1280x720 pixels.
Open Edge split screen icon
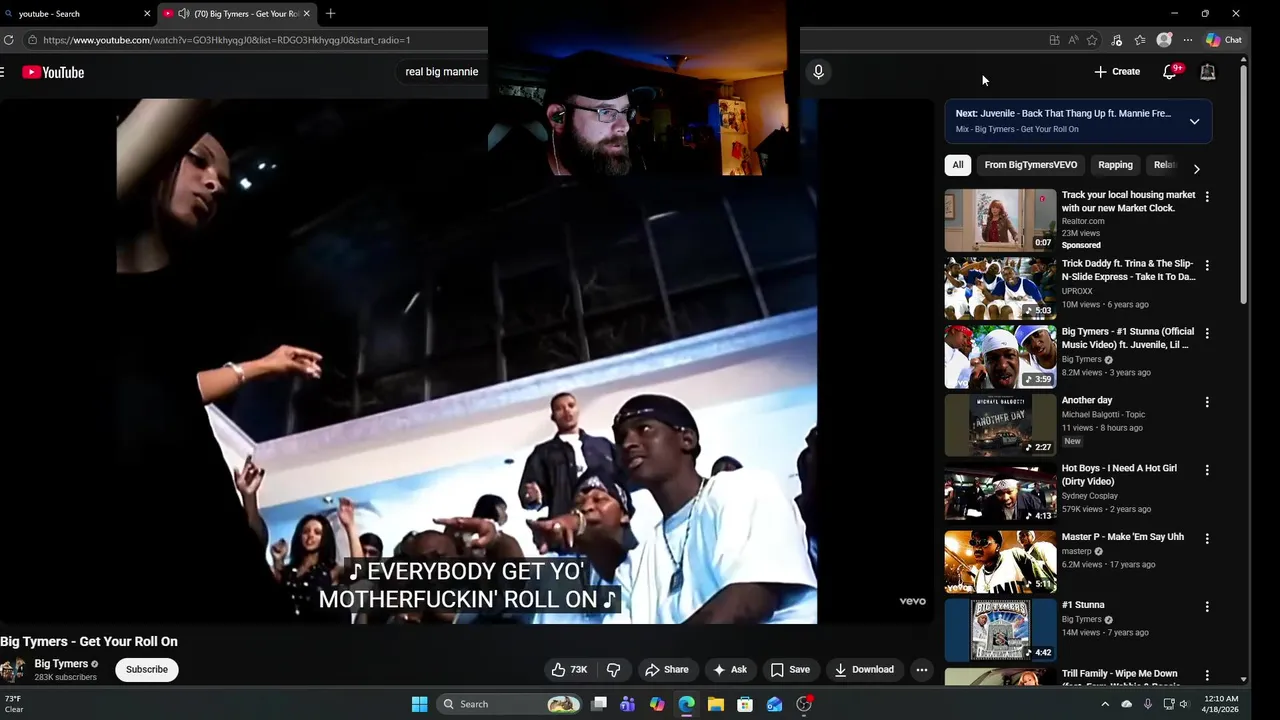click(x=1054, y=40)
